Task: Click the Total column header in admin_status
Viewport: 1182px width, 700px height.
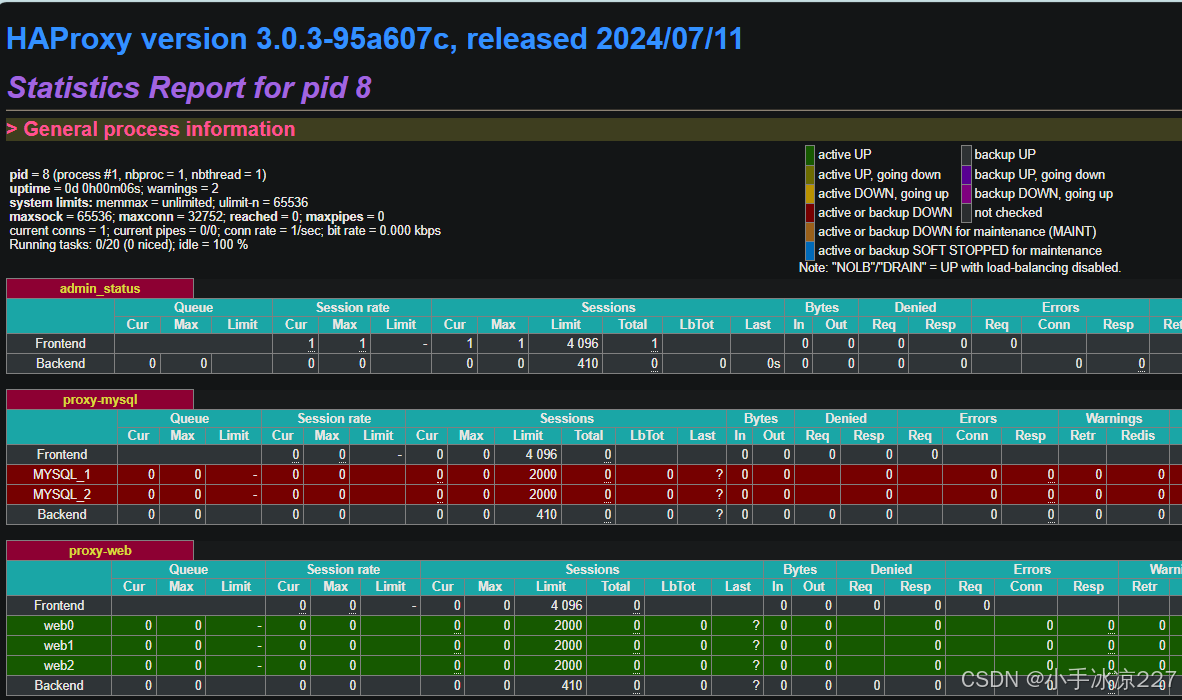Action: click(632, 325)
